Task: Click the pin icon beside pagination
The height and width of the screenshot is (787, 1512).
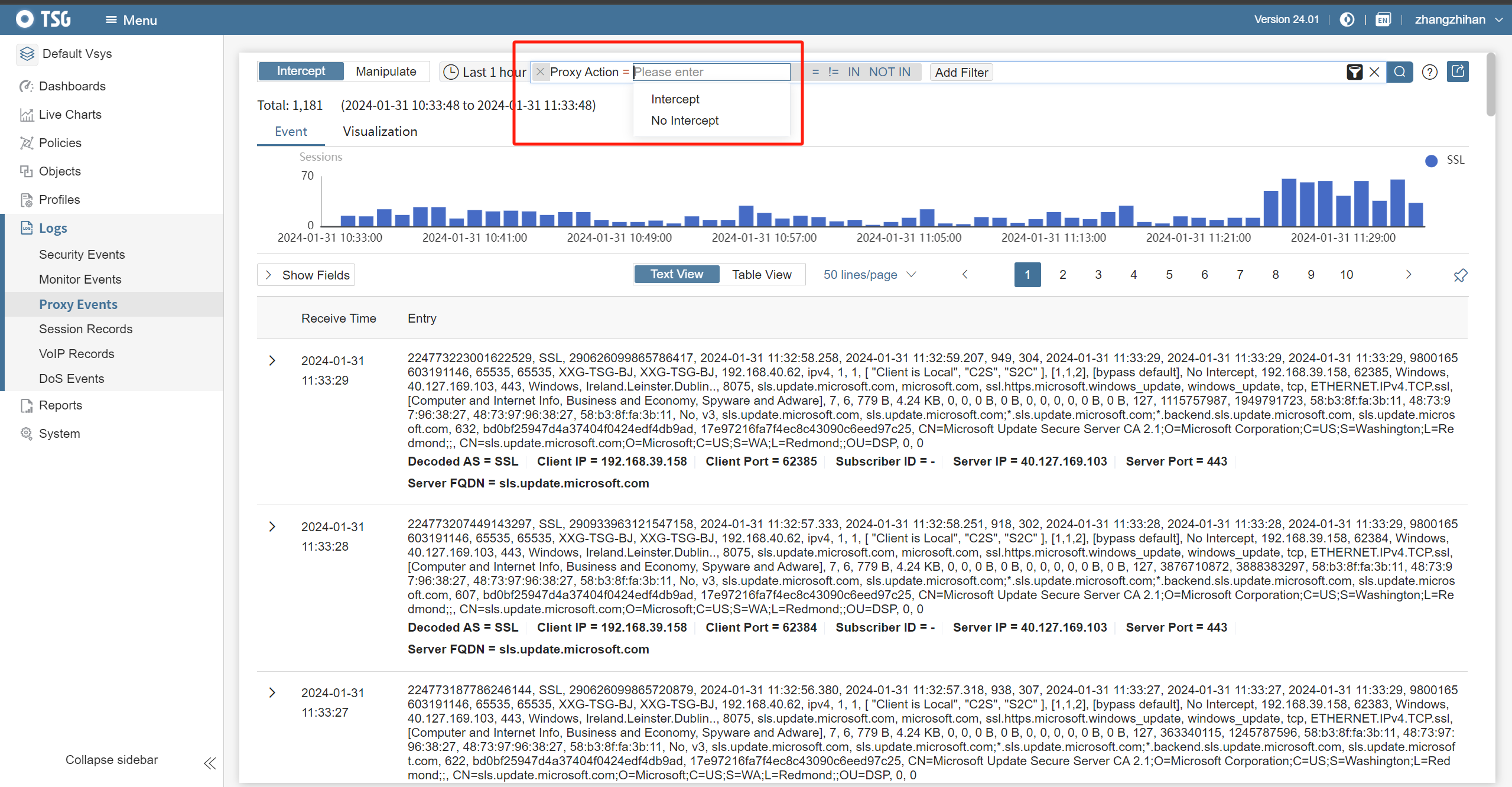Action: point(1460,275)
